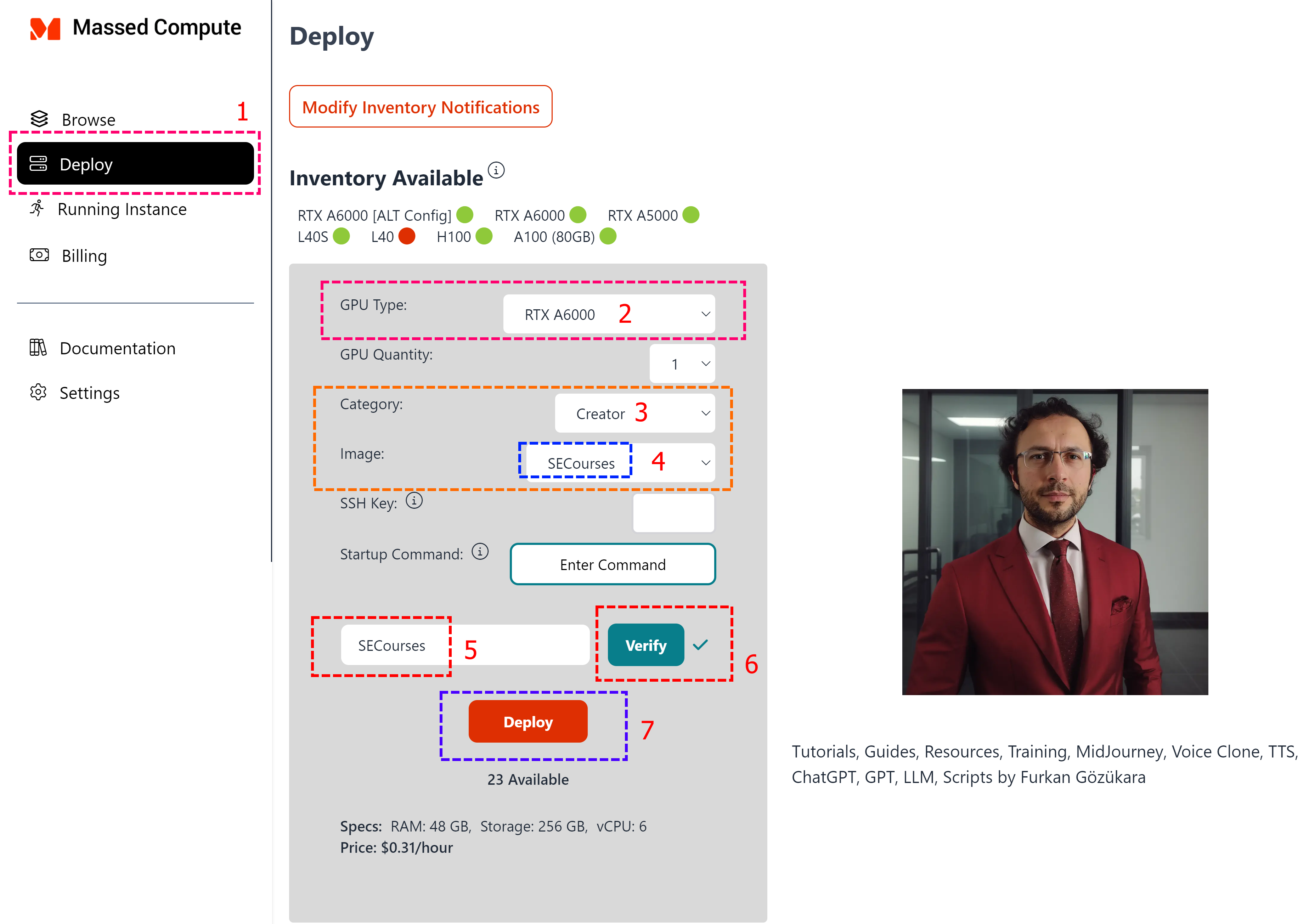Click Modify Inventory Notifications button

tap(421, 107)
